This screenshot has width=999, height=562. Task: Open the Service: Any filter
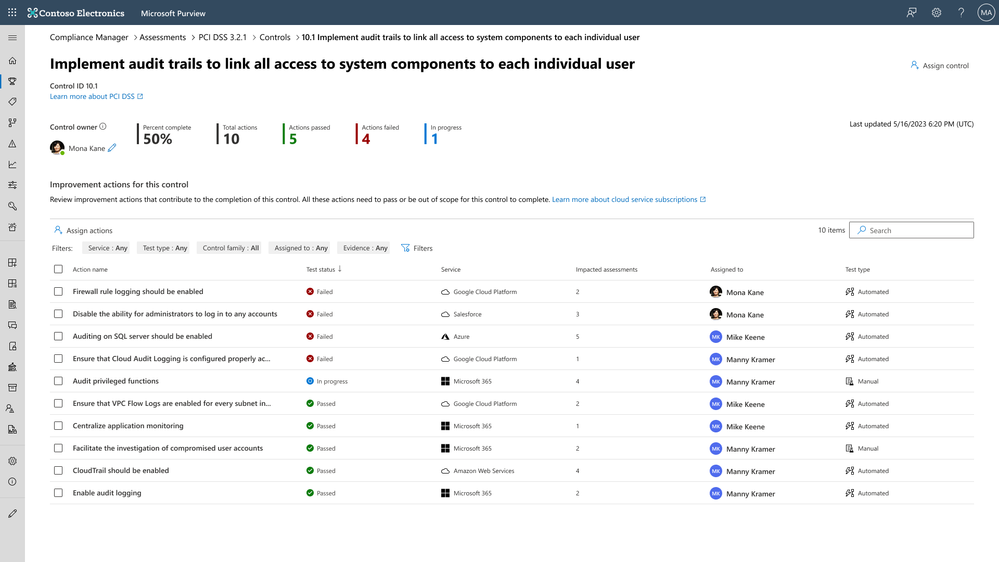click(x=108, y=248)
